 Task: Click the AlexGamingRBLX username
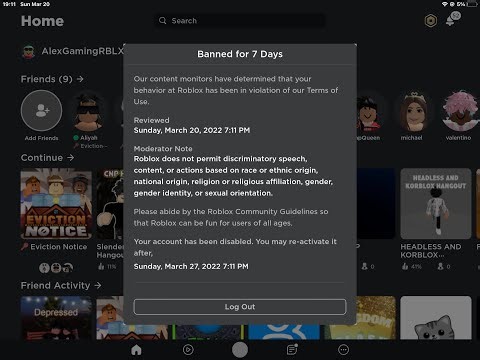point(82,51)
